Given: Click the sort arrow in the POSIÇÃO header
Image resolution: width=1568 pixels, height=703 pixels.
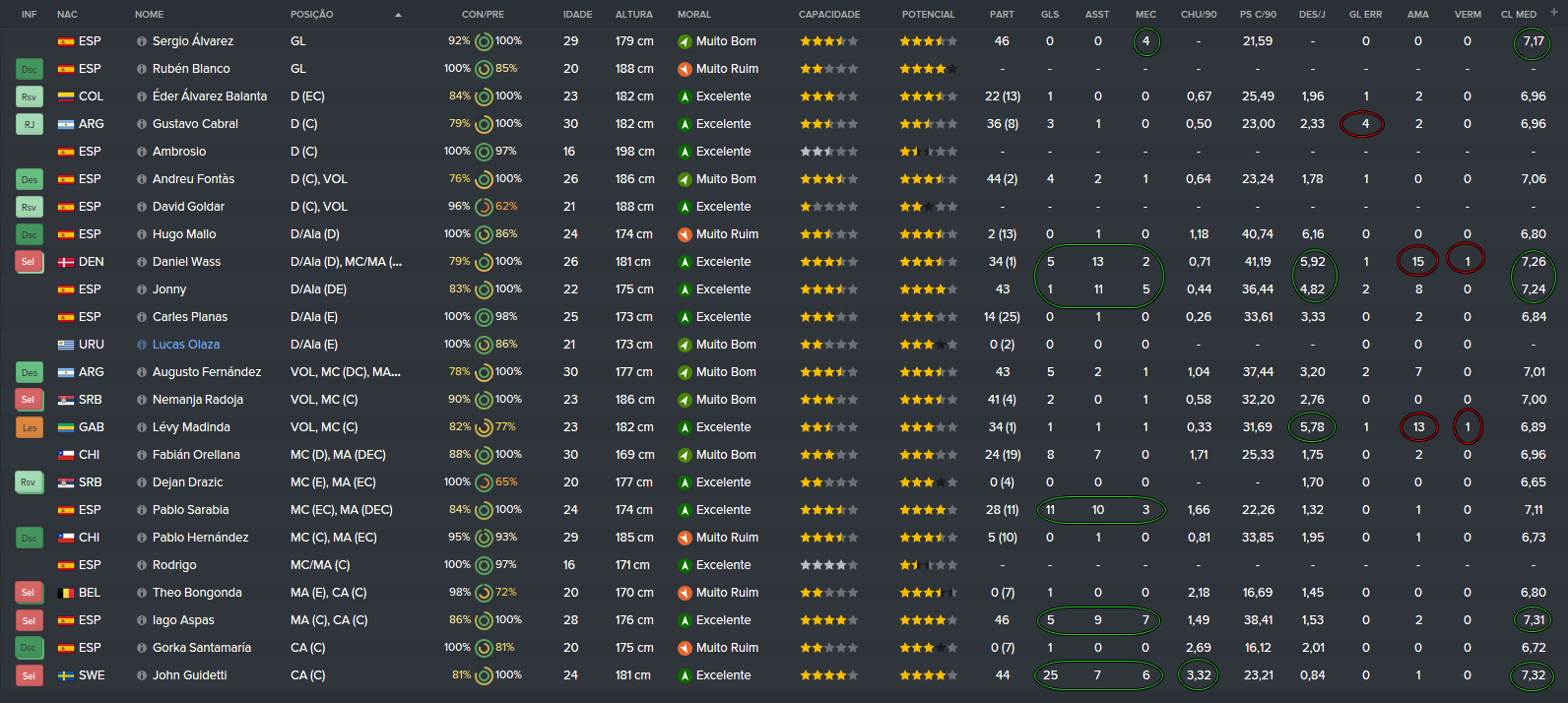Looking at the screenshot, I should [398, 15].
